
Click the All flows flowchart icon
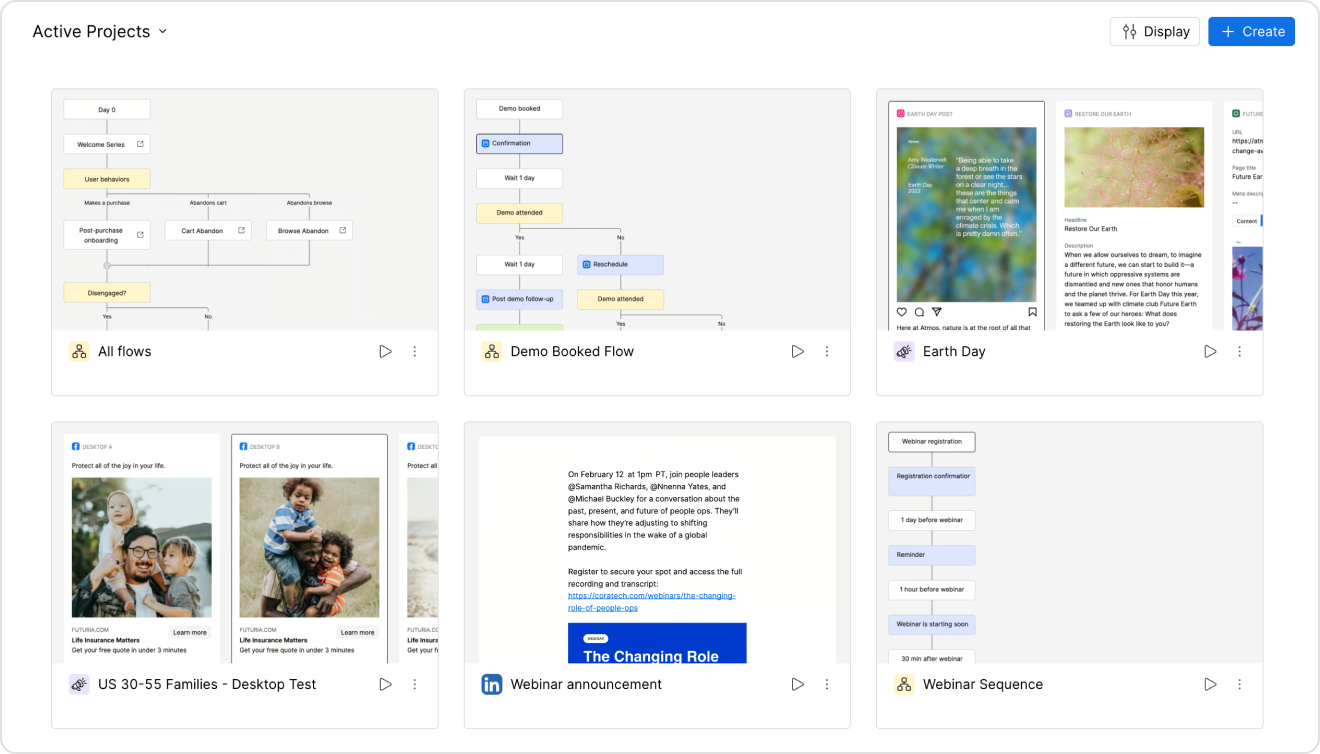point(79,351)
